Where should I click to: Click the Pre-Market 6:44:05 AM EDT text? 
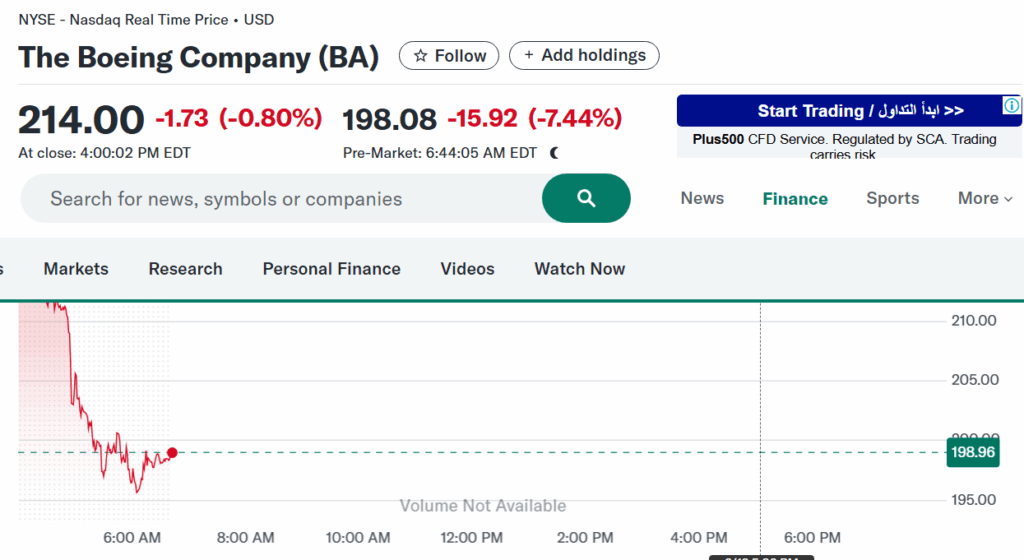point(440,153)
